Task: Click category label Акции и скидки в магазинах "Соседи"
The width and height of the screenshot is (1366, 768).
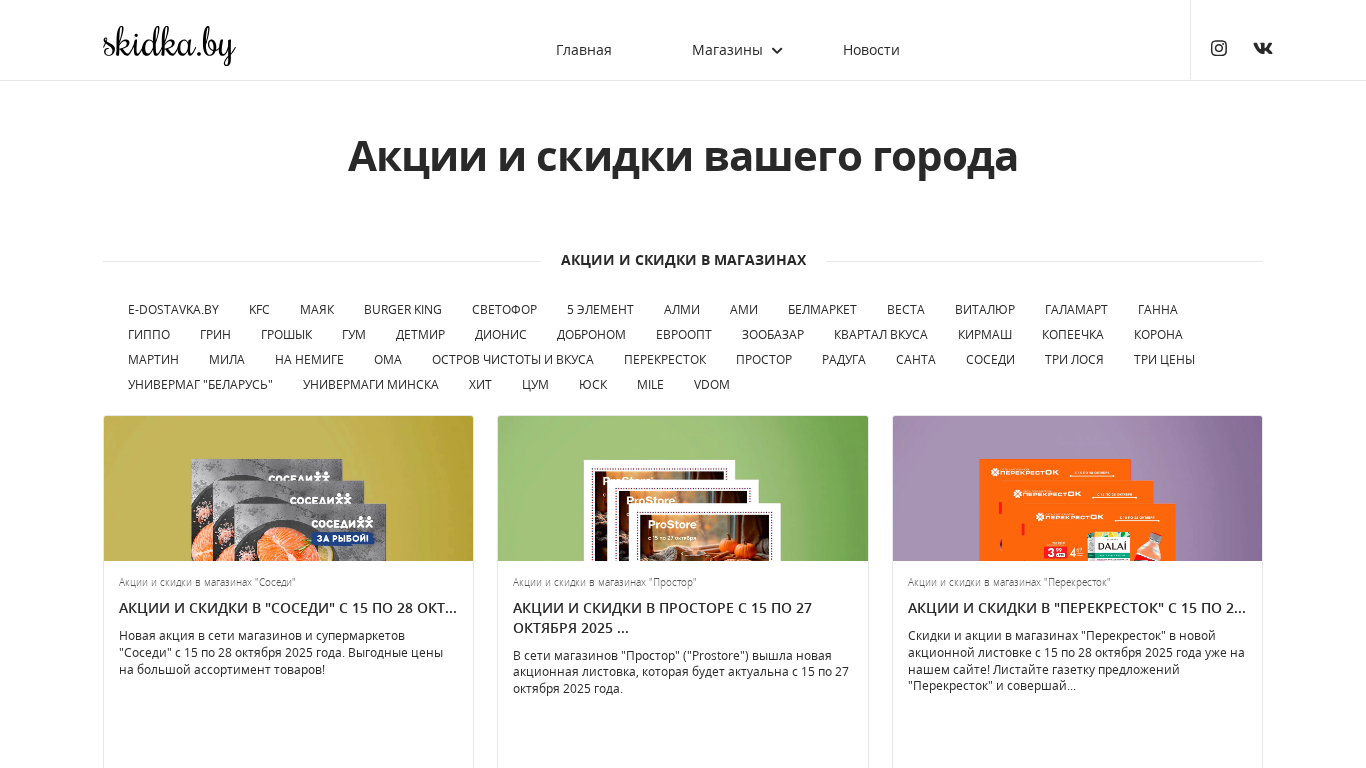Action: point(207,582)
